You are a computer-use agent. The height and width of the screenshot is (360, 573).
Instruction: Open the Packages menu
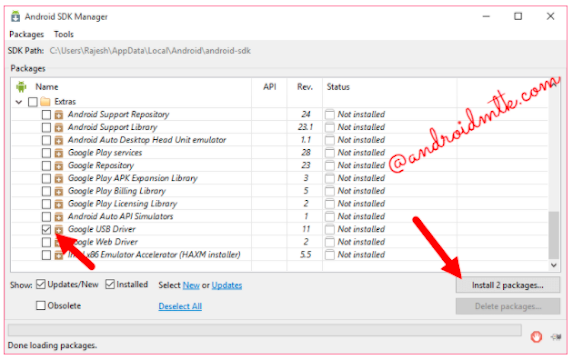26,34
